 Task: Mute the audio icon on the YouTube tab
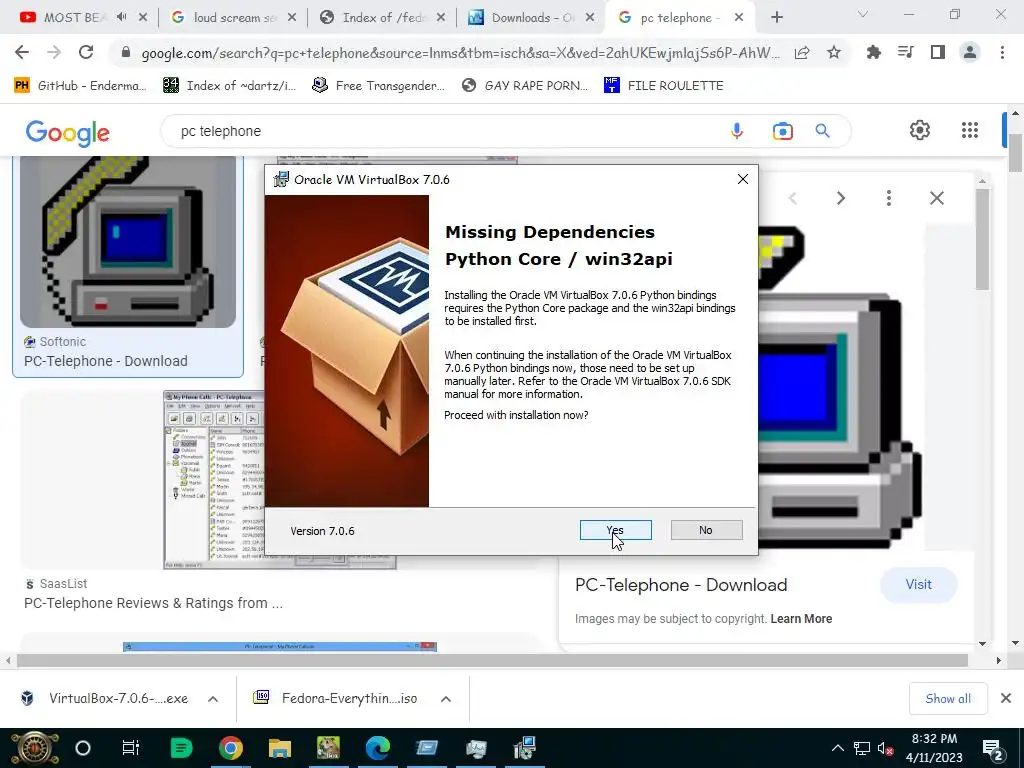click(121, 18)
